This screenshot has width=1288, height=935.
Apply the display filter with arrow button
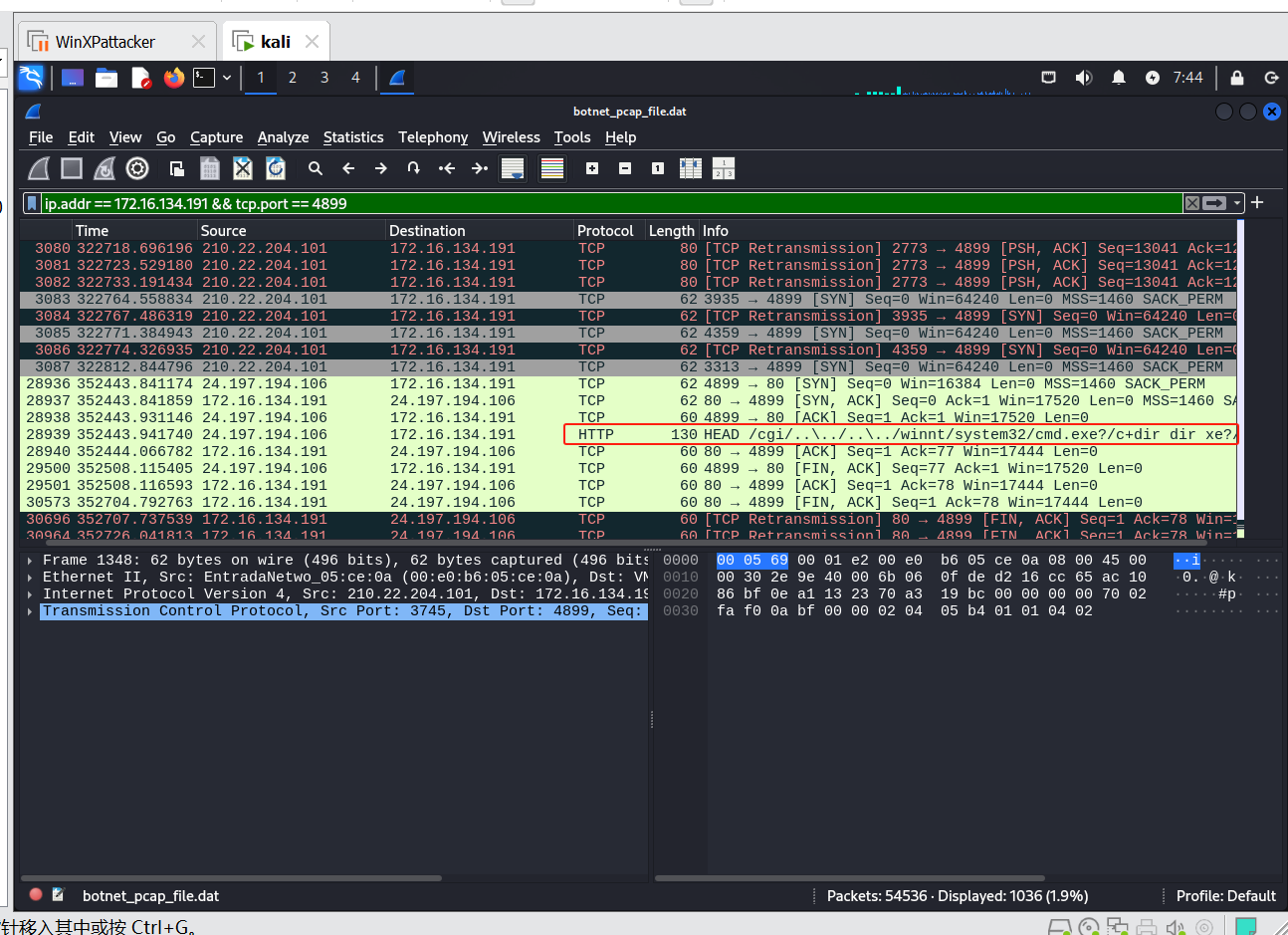pyautogui.click(x=1214, y=203)
